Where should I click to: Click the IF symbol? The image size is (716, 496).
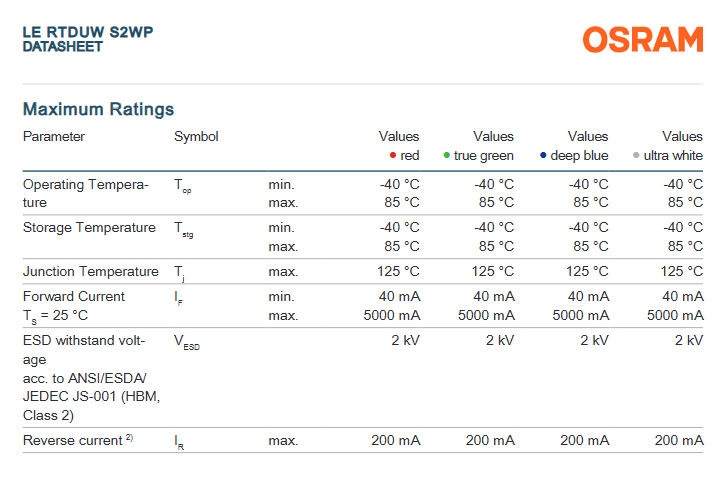click(x=179, y=298)
